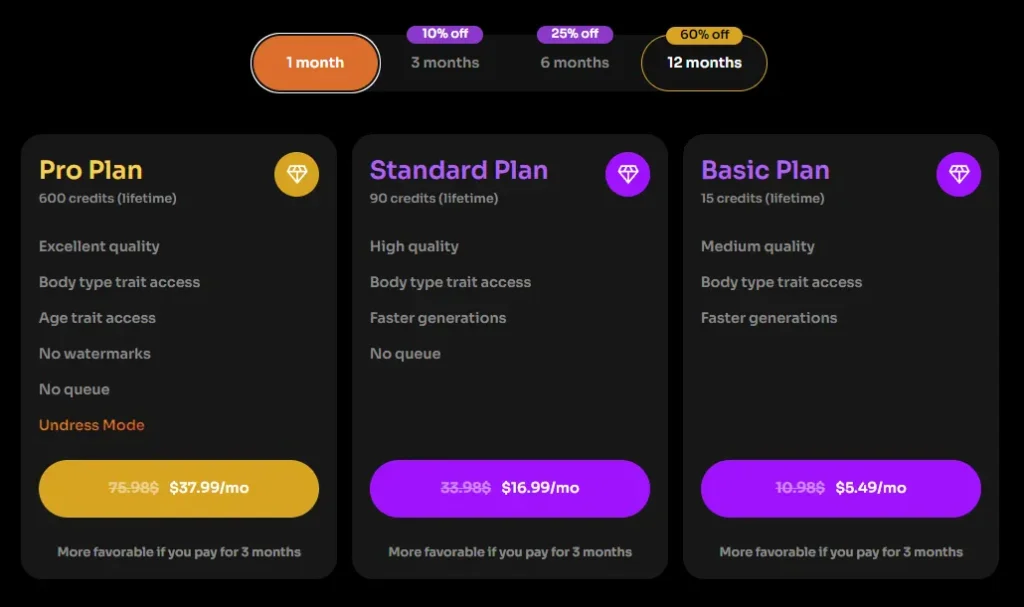Select the 1 month billing option
Viewport: 1024px width, 607px height.
pyautogui.click(x=315, y=63)
